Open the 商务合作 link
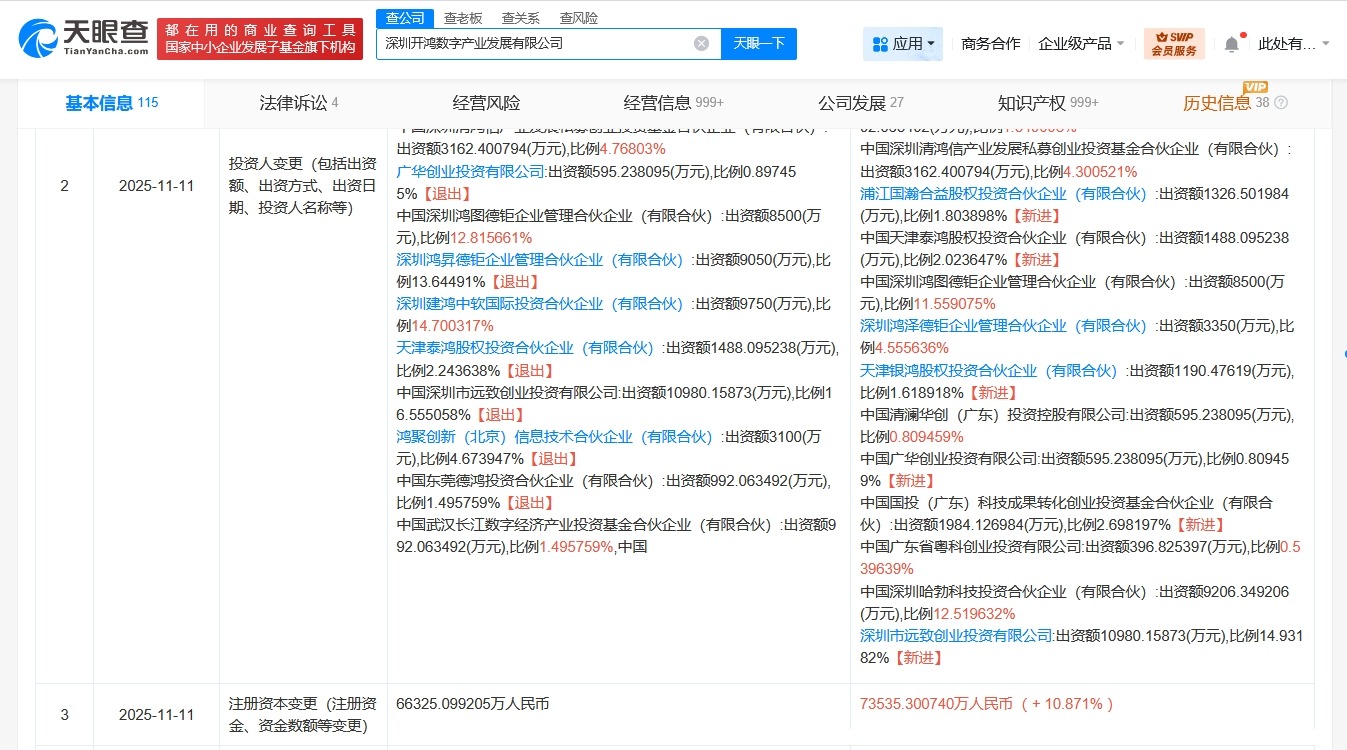This screenshot has width=1347, height=750. pyautogui.click(x=989, y=43)
